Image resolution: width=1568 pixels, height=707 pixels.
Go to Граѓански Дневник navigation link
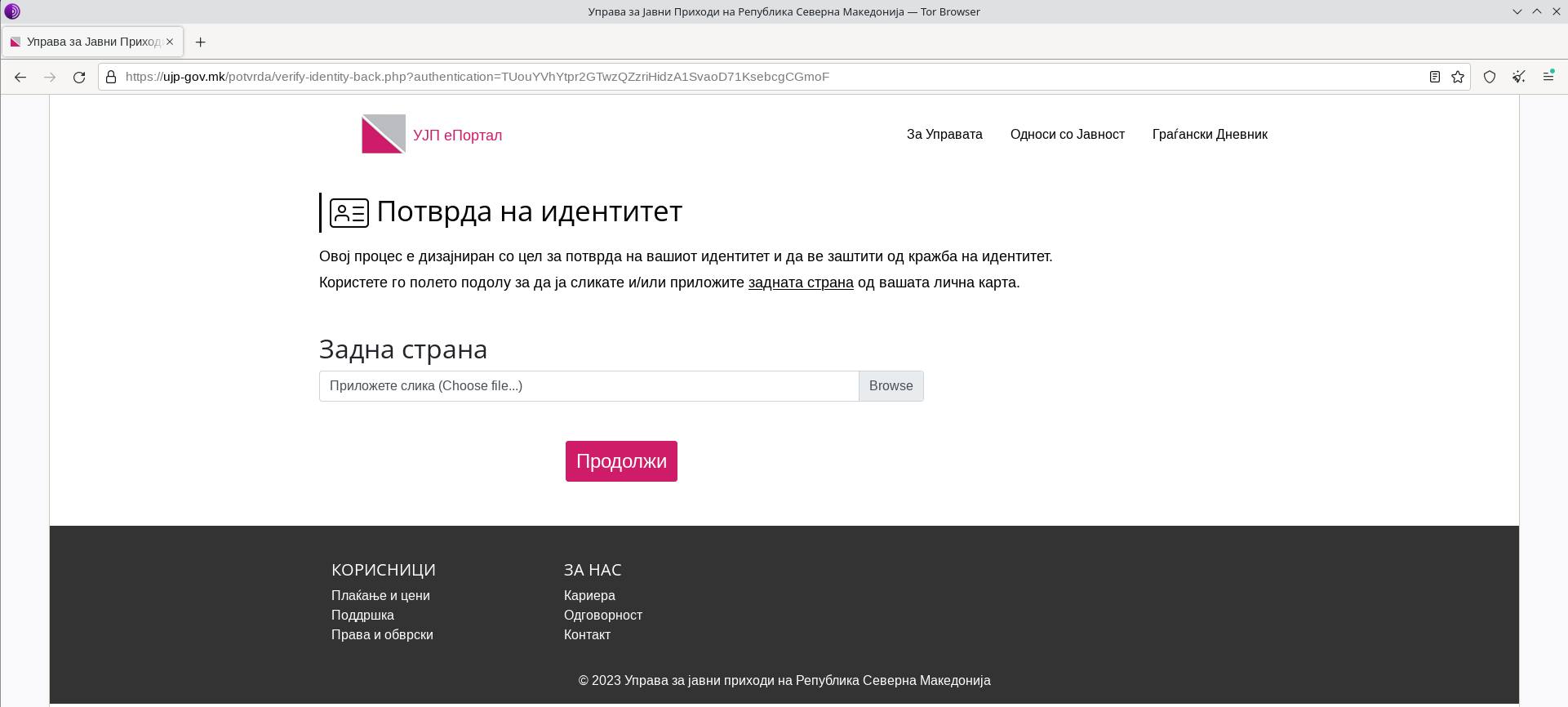click(1209, 135)
